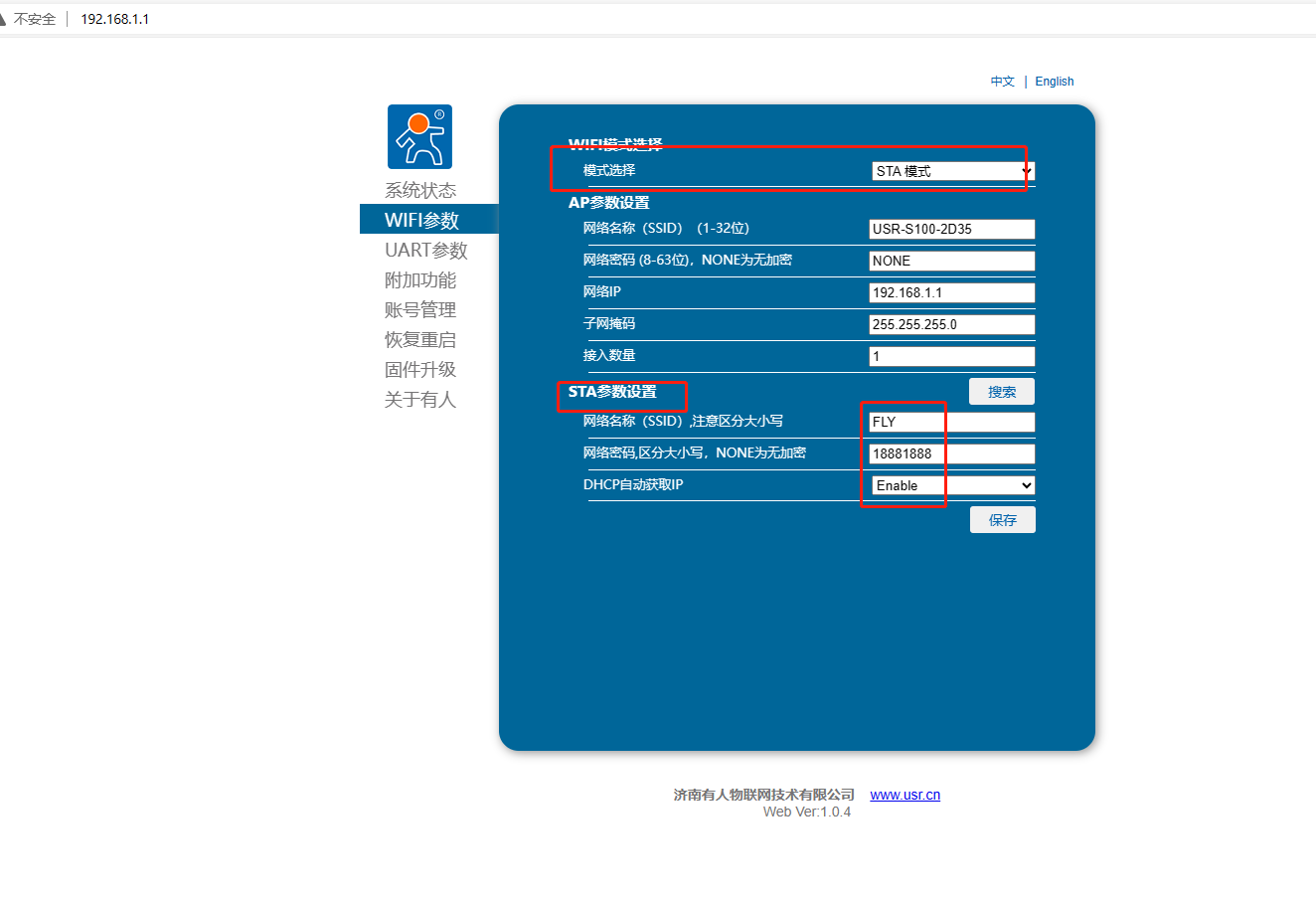
Task: Select WIFI参数 in the sidebar
Action: 421,220
